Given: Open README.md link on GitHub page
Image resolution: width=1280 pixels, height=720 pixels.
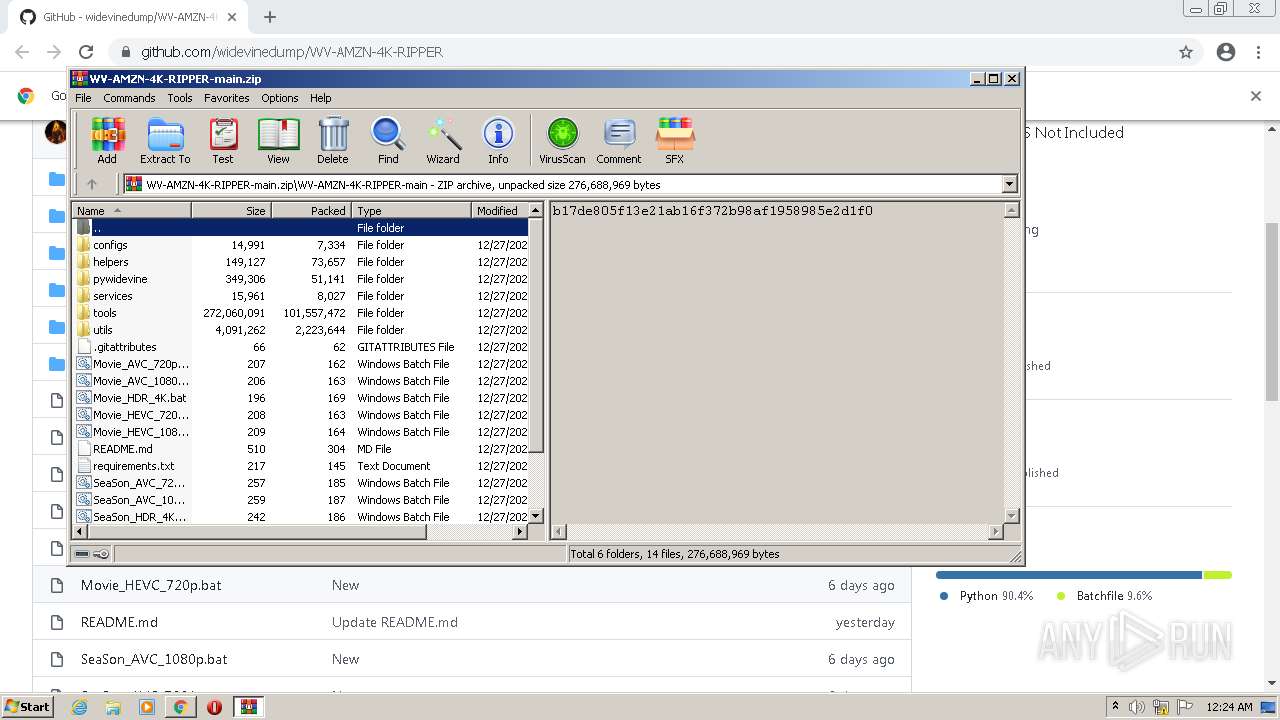Looking at the screenshot, I should tap(119, 622).
